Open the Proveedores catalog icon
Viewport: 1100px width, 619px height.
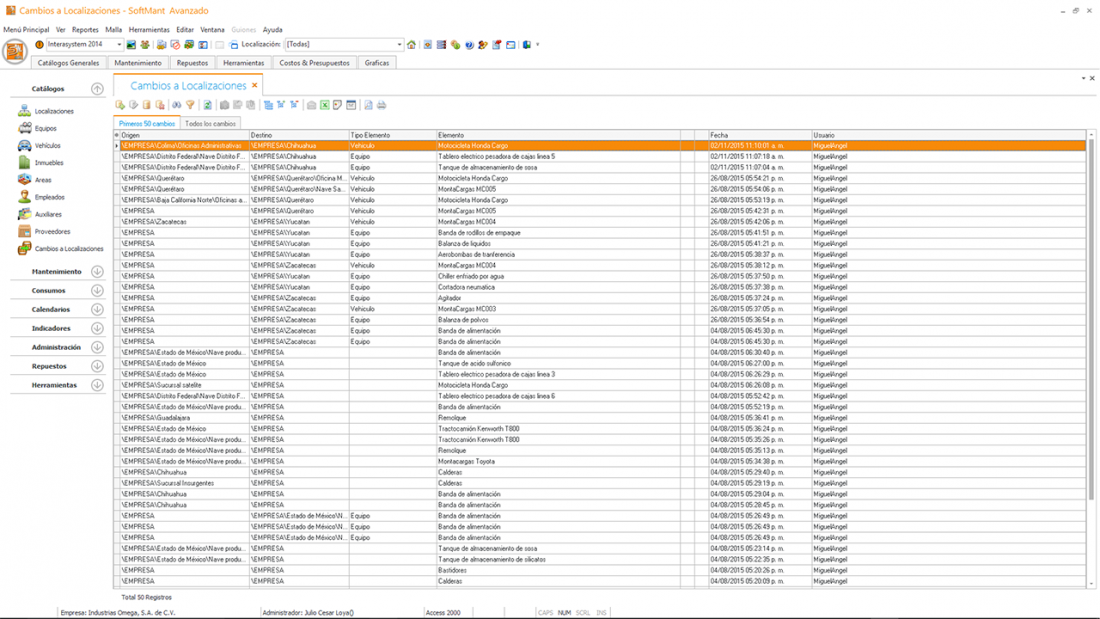tap(25, 231)
